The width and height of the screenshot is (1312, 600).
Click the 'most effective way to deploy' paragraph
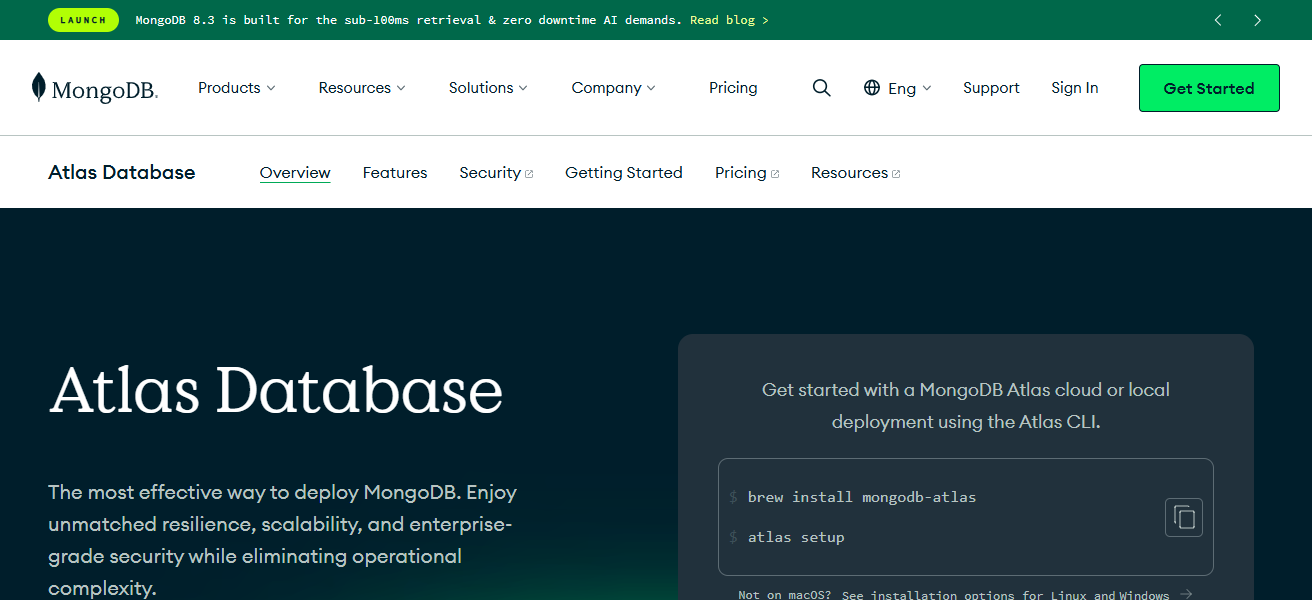point(282,540)
